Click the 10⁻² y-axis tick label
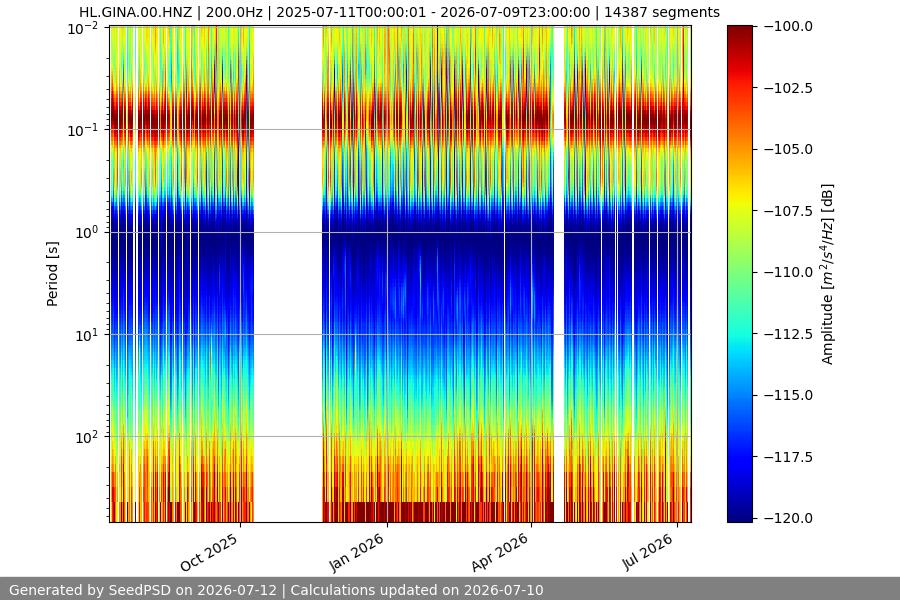The width and height of the screenshot is (900, 600). (83, 28)
